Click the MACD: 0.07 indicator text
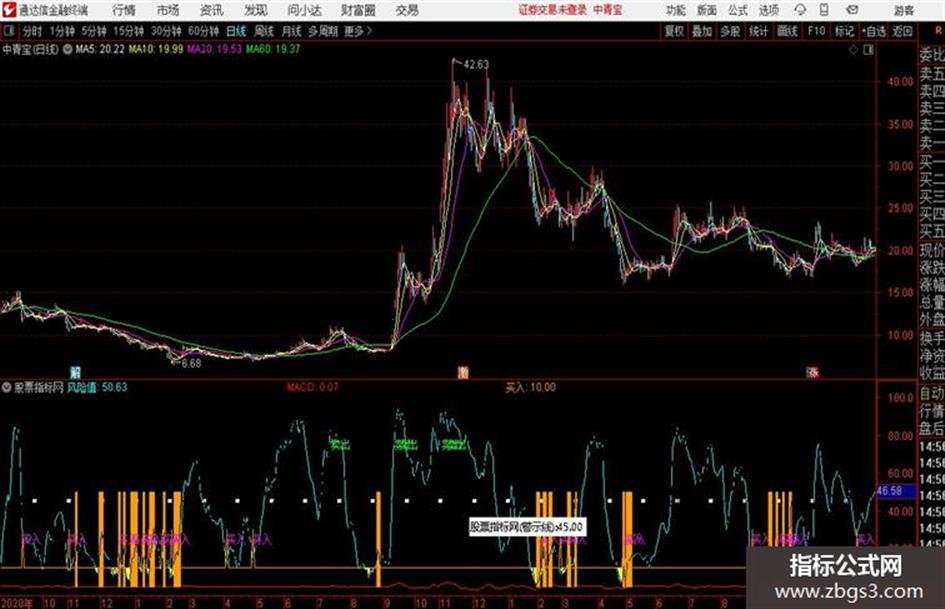The image size is (945, 609). tap(312, 387)
